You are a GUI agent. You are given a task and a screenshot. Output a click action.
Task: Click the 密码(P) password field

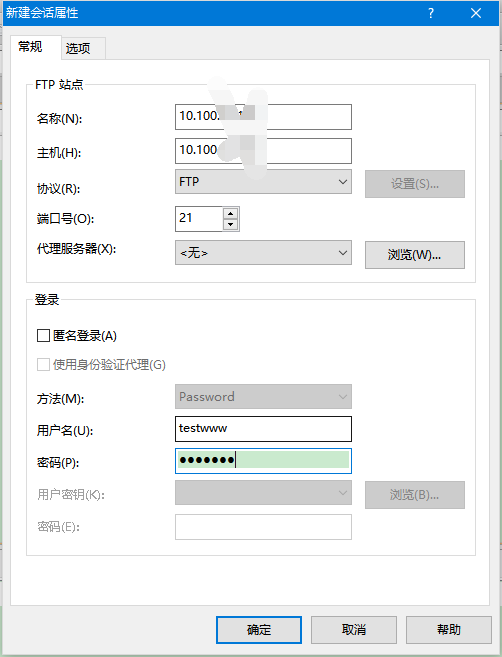(x=263, y=461)
